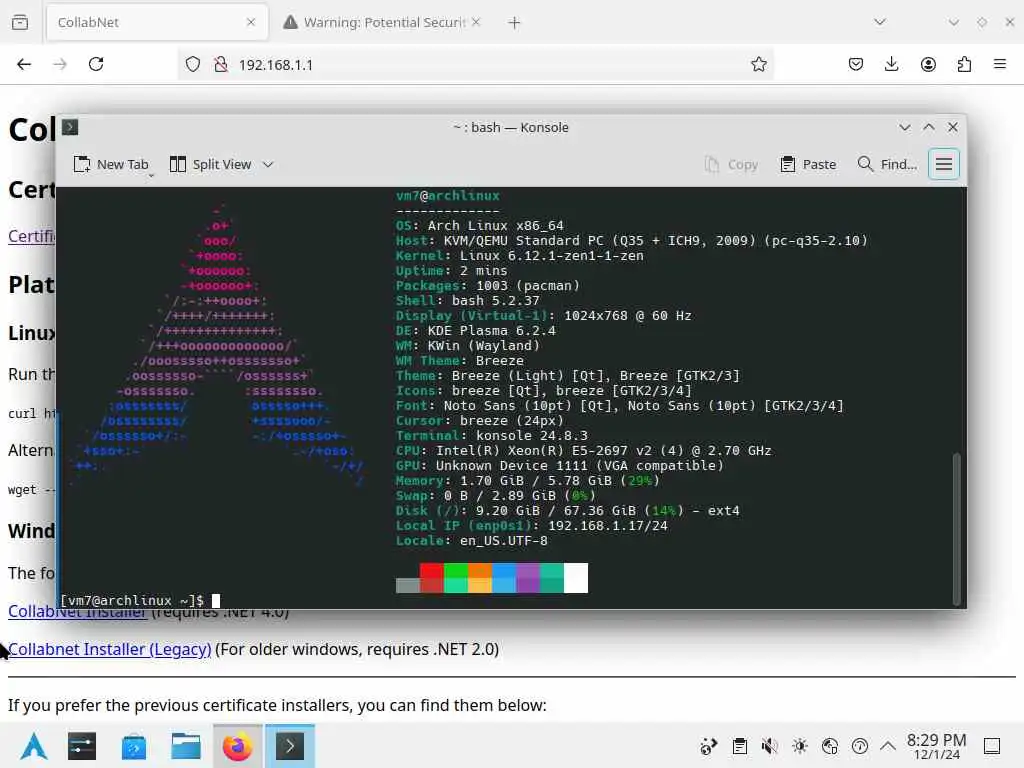Click the white color block in terminal palette
This screenshot has width=1024, height=768.
(575, 578)
